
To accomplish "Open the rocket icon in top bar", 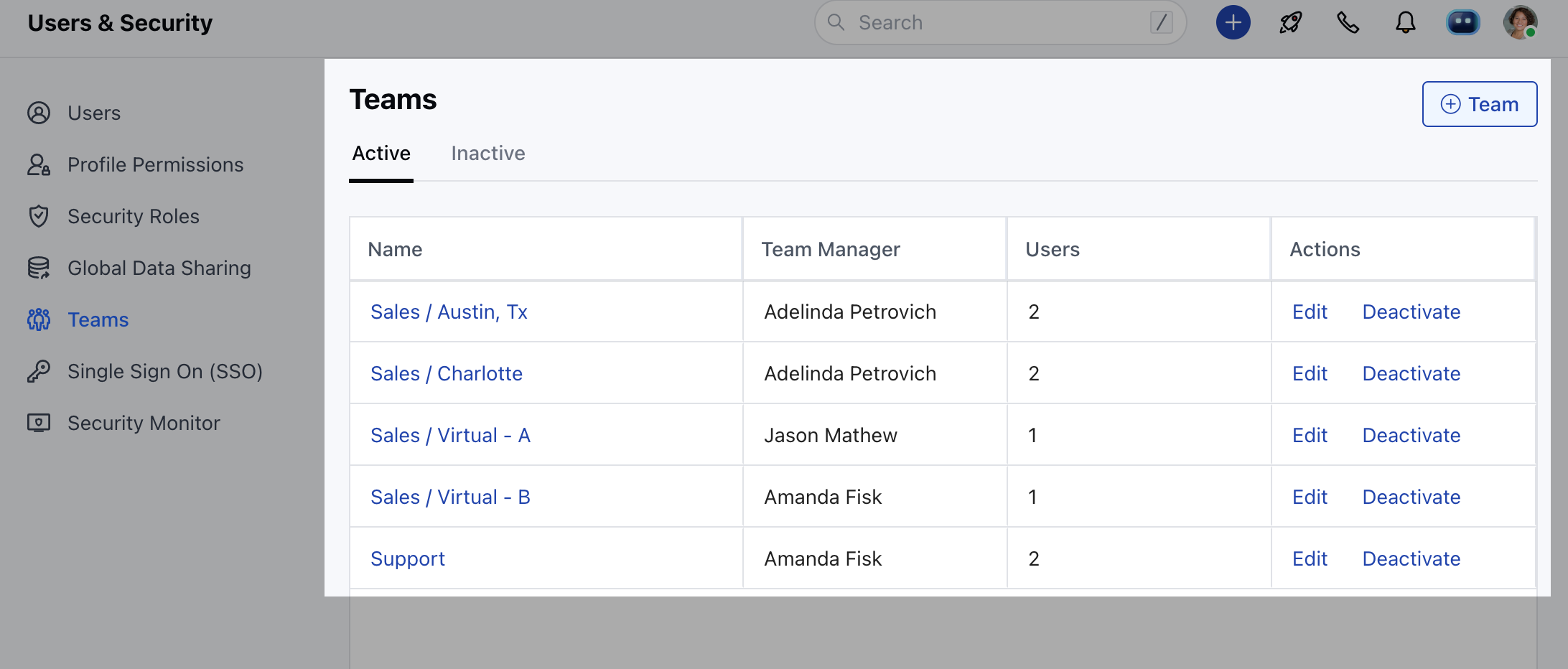I will tap(1290, 23).
